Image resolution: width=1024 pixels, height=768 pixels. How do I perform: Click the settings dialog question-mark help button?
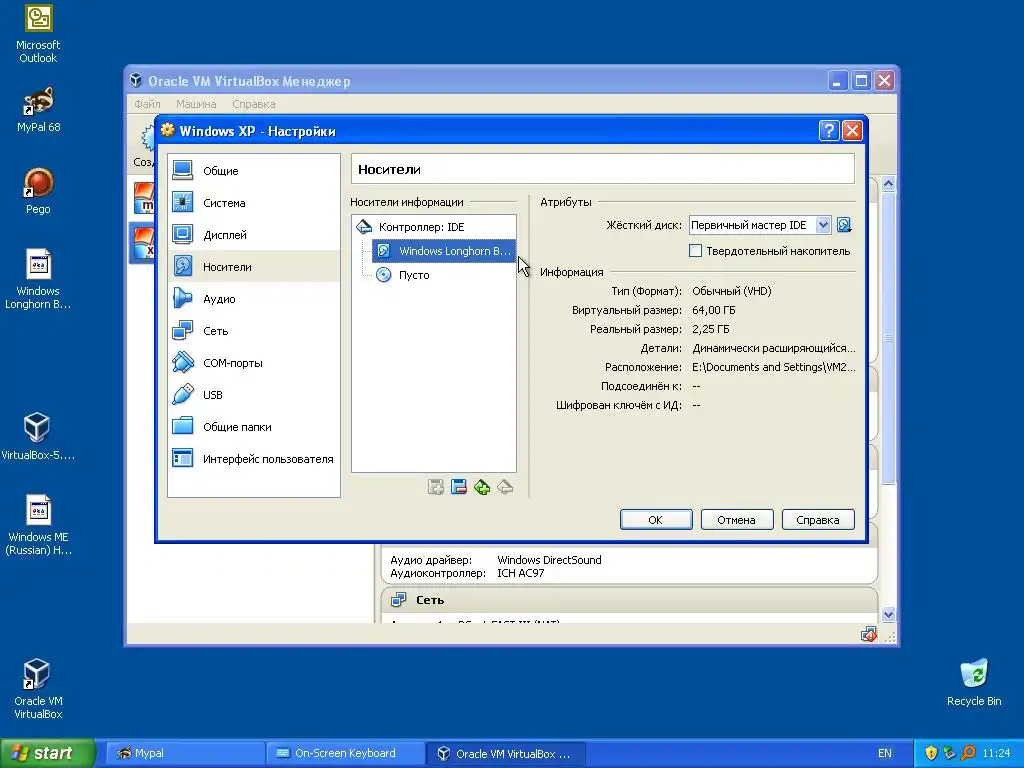(829, 131)
